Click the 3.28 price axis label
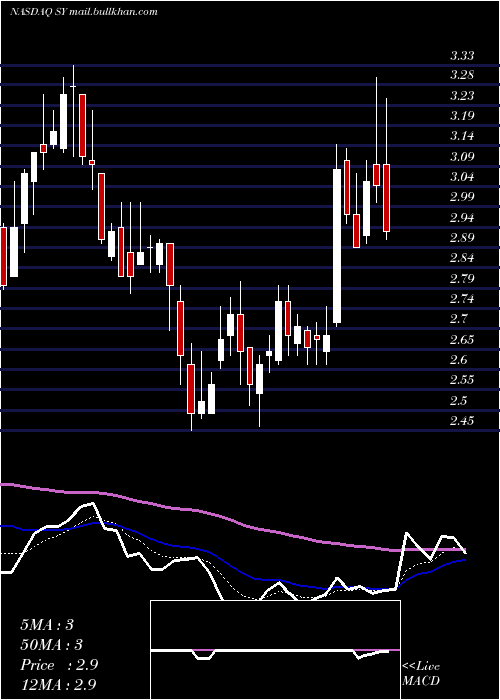The height and width of the screenshot is (700, 500). 462,75
